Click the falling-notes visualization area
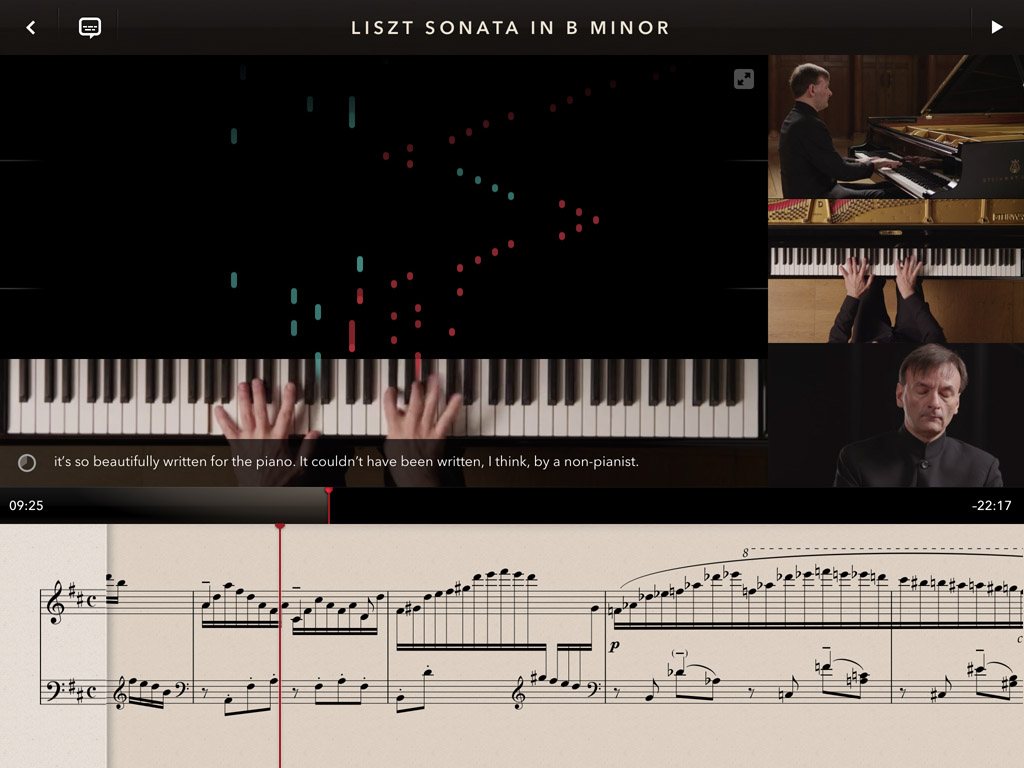The width and height of the screenshot is (1024, 768). [384, 206]
